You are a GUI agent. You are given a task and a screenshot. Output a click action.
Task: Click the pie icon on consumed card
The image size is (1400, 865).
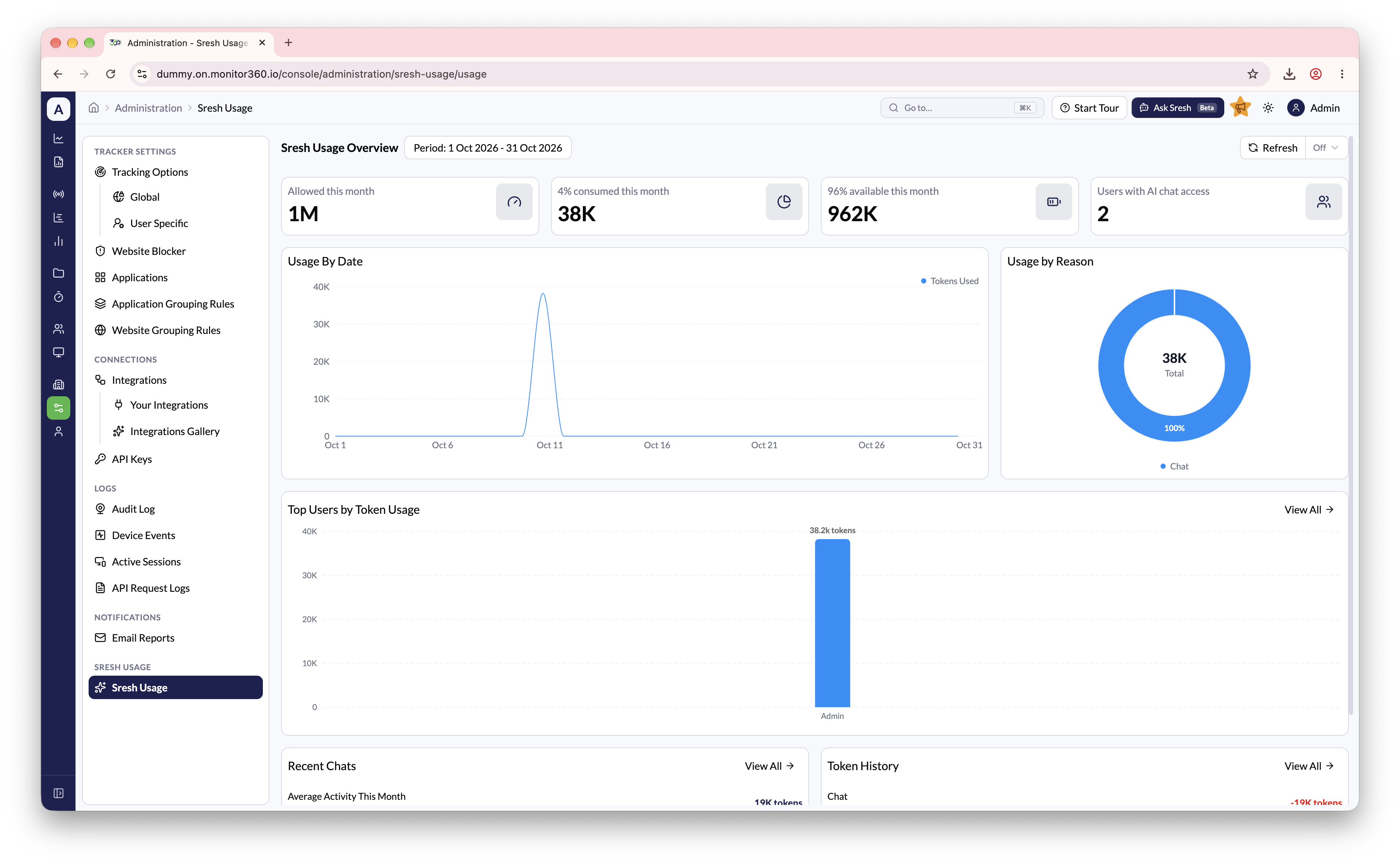(x=784, y=201)
